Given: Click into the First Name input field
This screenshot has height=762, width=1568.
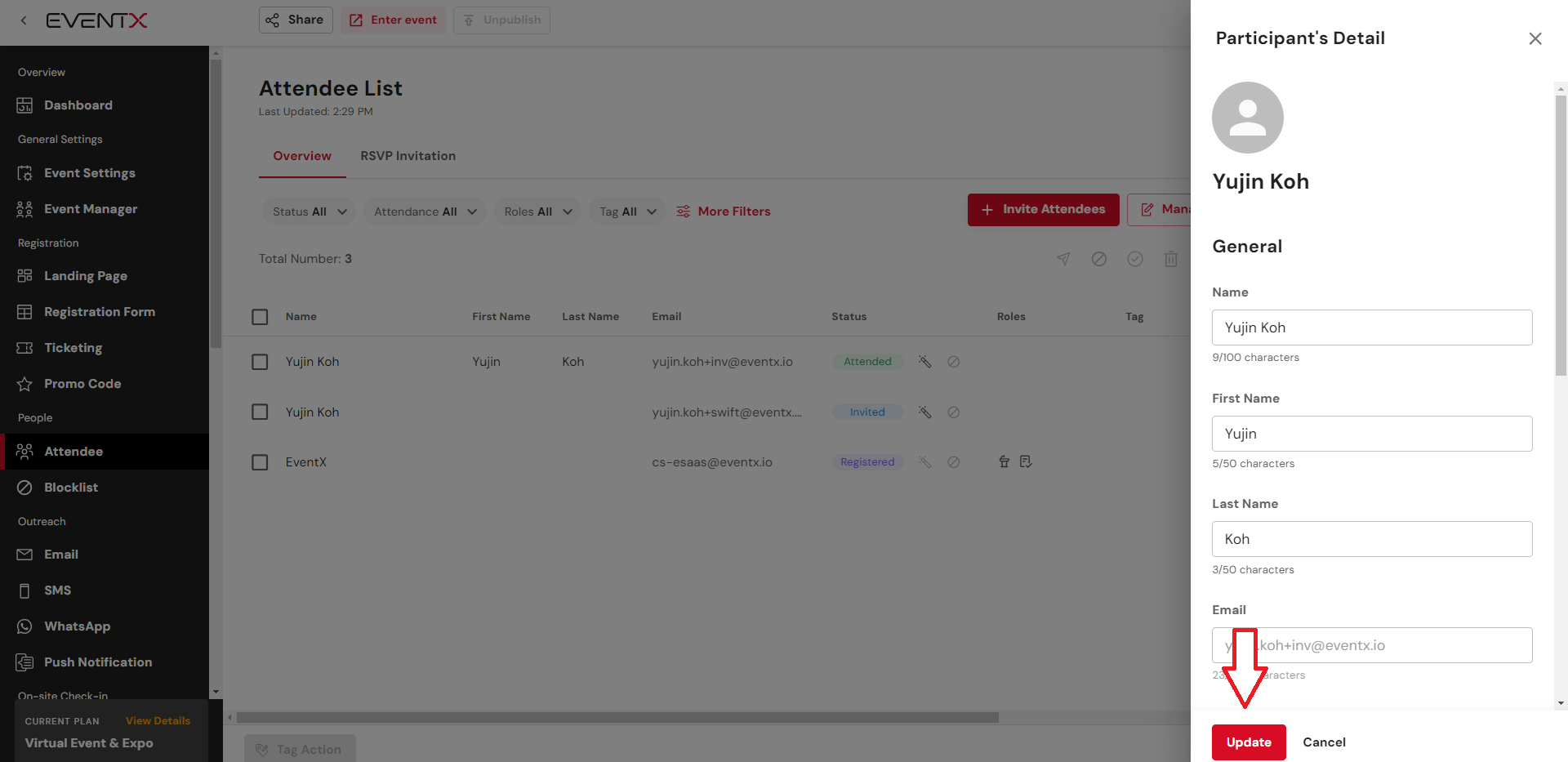Looking at the screenshot, I should coord(1371,434).
